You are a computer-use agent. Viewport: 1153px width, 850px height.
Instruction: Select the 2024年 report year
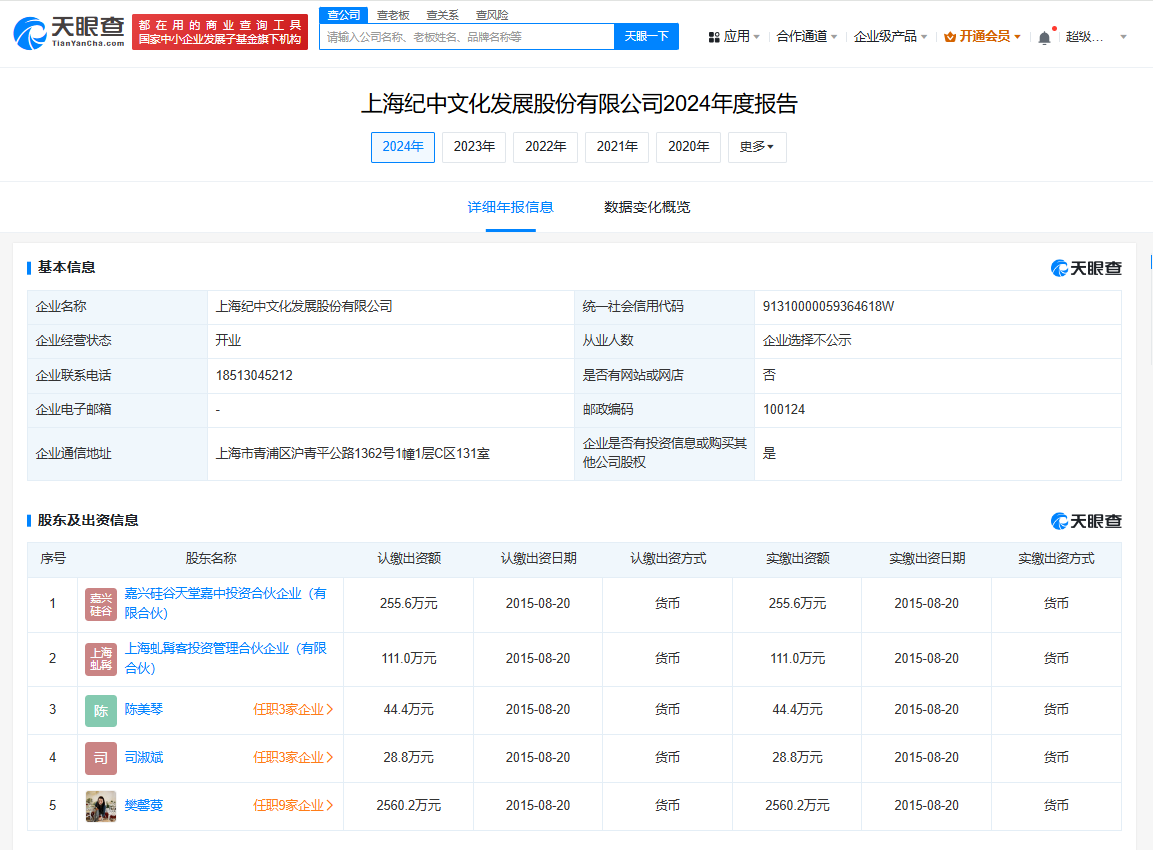tap(403, 147)
